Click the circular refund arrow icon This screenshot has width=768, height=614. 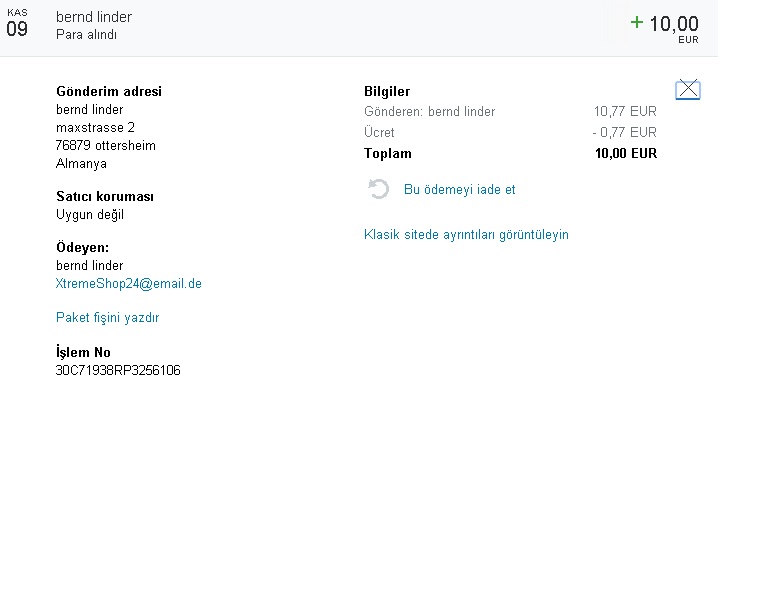point(379,189)
